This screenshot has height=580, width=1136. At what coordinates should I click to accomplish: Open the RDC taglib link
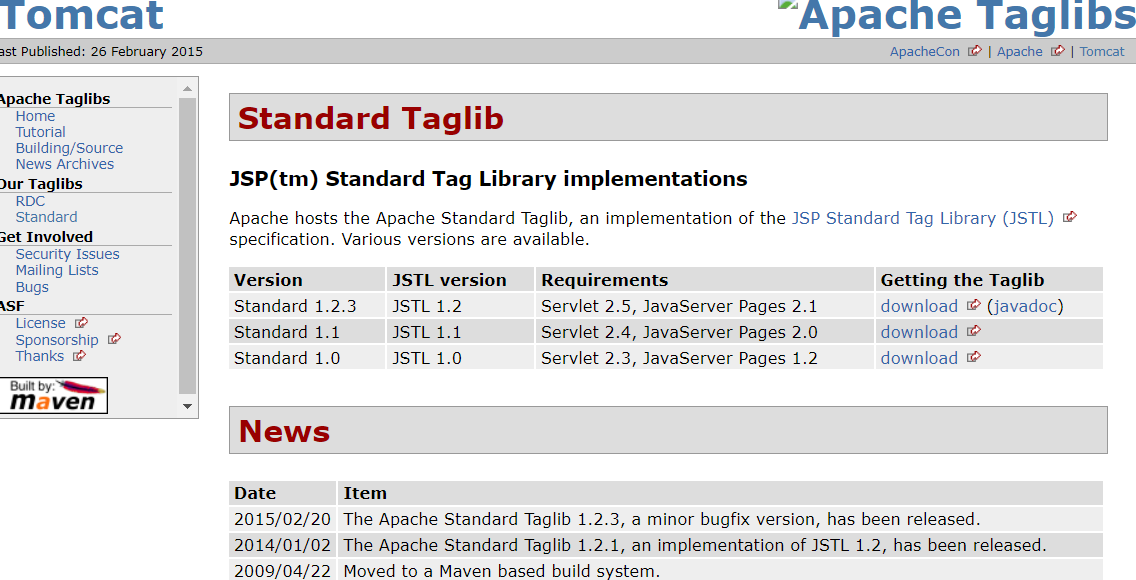30,201
